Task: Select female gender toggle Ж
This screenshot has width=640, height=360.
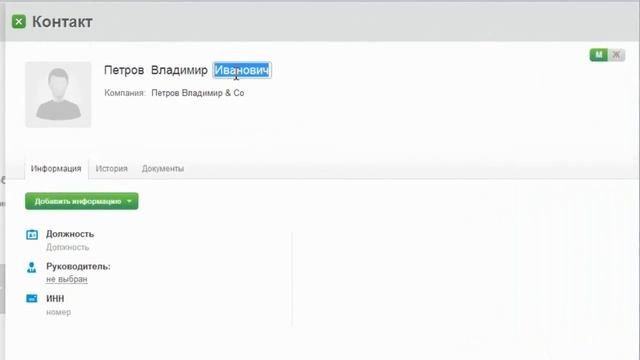Action: (x=616, y=54)
